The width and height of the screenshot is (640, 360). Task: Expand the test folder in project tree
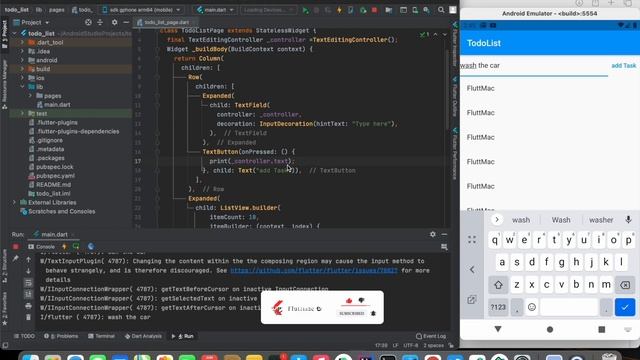point(22,113)
